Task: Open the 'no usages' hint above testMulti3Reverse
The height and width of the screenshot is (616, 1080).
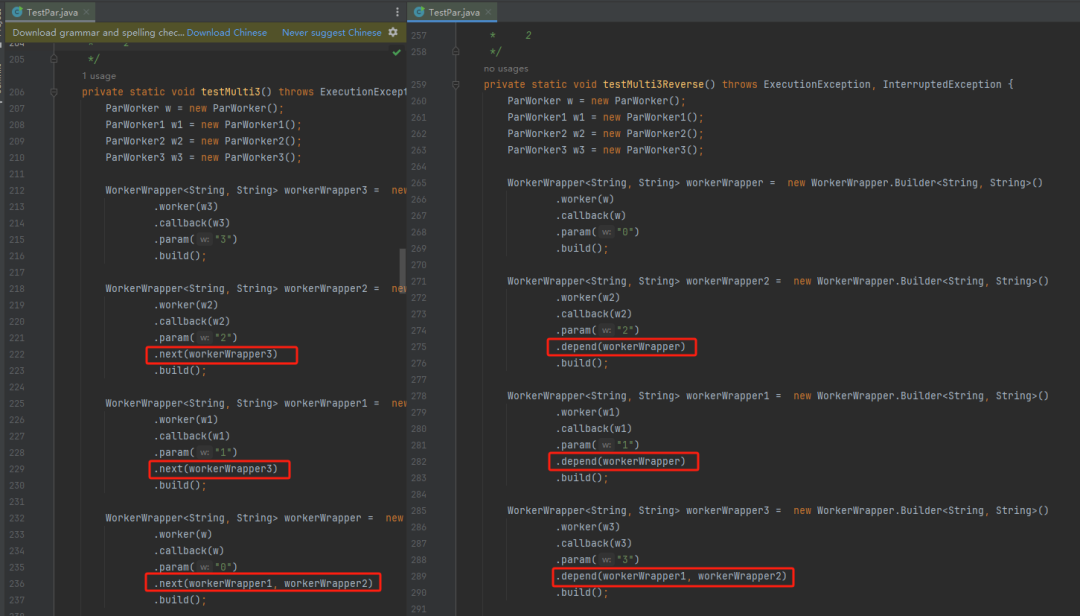Action: [506, 68]
